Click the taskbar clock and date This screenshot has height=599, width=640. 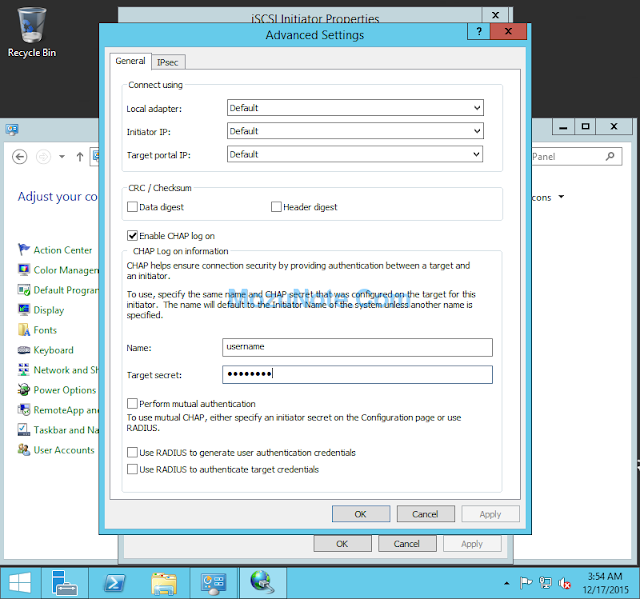[x=605, y=583]
